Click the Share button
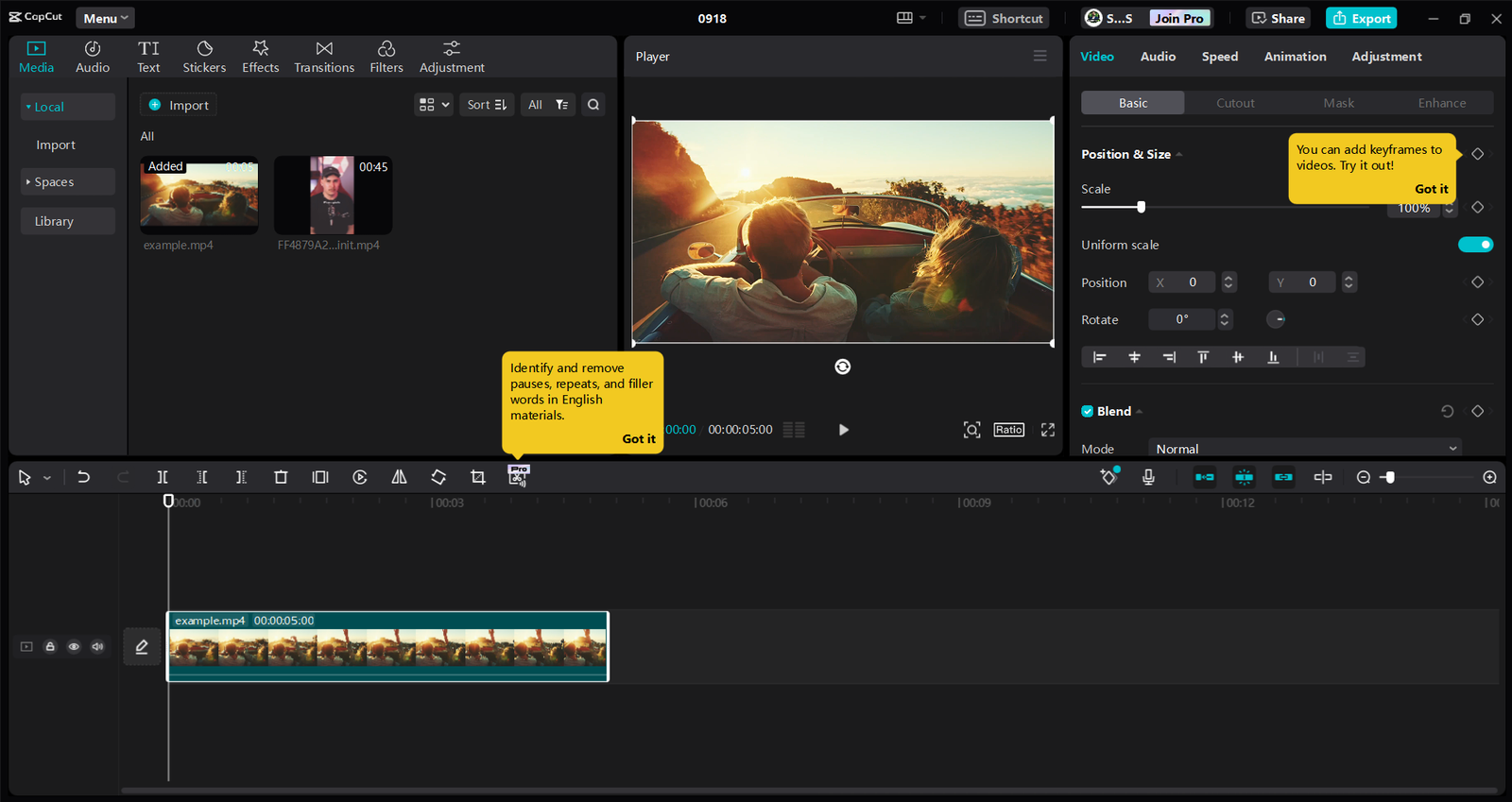1512x802 pixels. point(1279,18)
